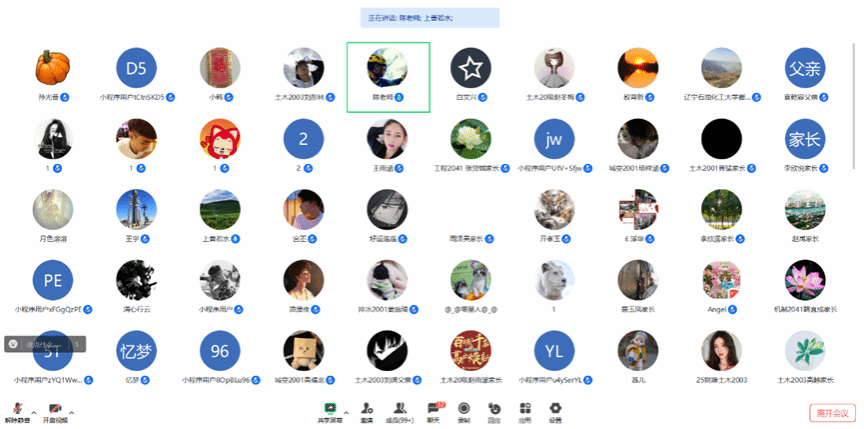Click the current speaker banner at top
The image size is (864, 429).
(430, 18)
